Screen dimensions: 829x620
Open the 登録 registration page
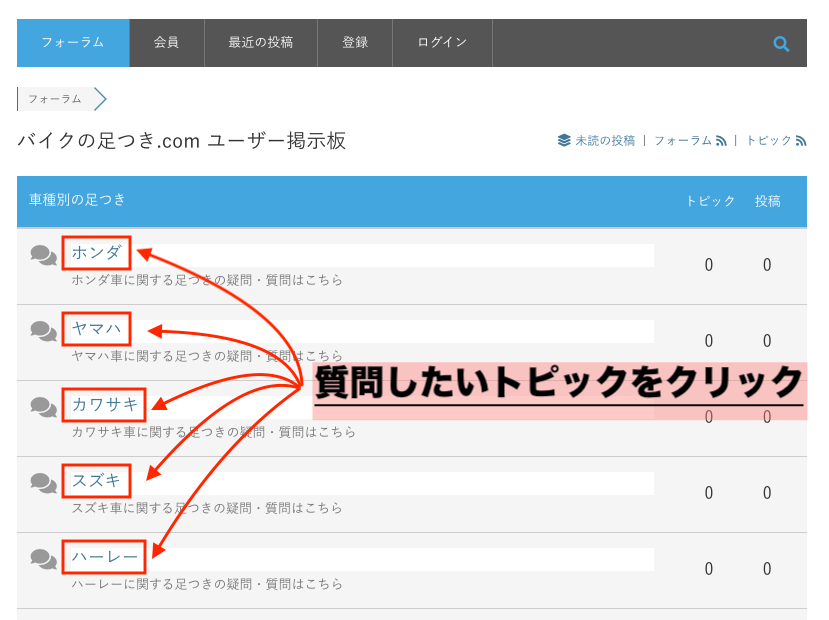tap(354, 42)
